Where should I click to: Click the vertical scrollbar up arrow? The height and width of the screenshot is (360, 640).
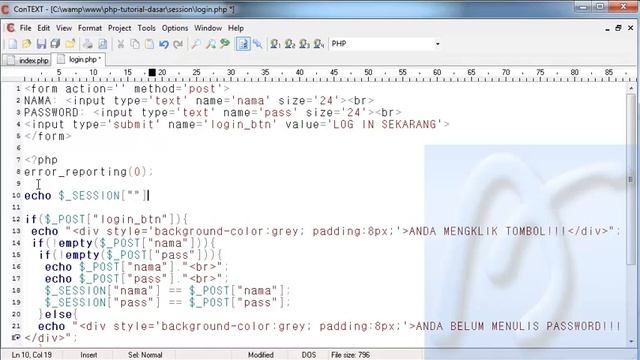pyautogui.click(x=631, y=88)
